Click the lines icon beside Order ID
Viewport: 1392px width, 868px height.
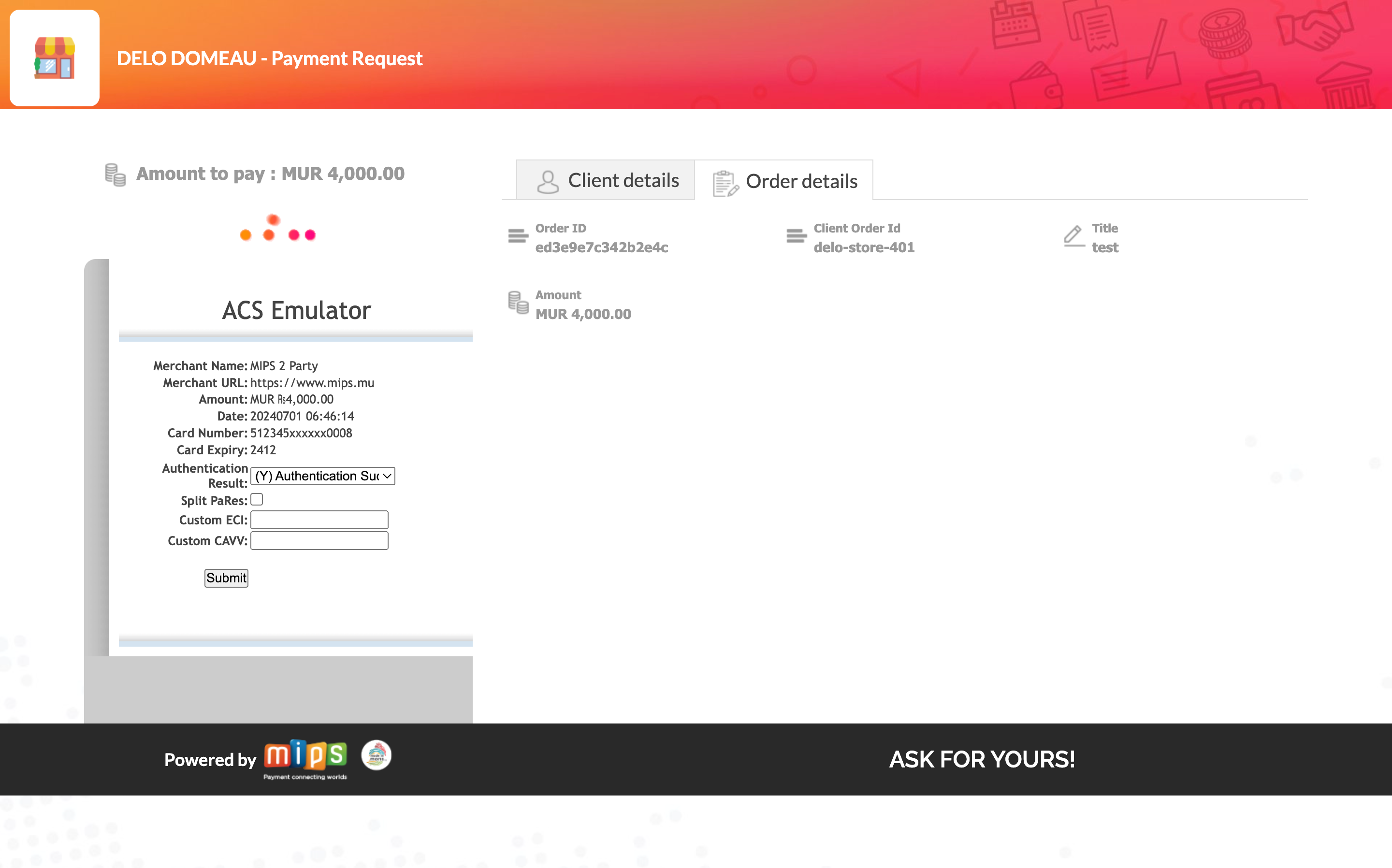518,236
